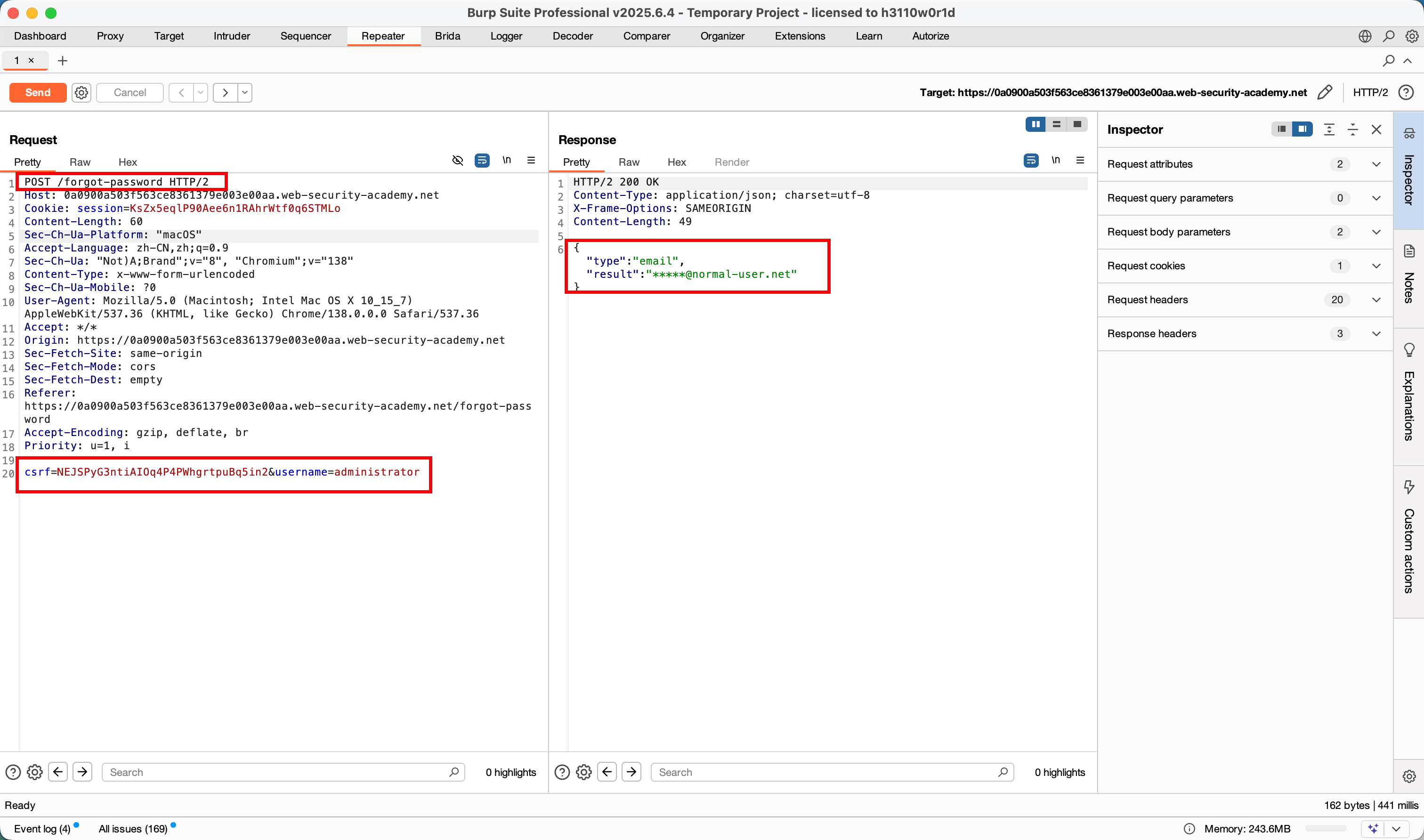
Task: Open Explanations lightbulb side panel
Action: click(1409, 350)
